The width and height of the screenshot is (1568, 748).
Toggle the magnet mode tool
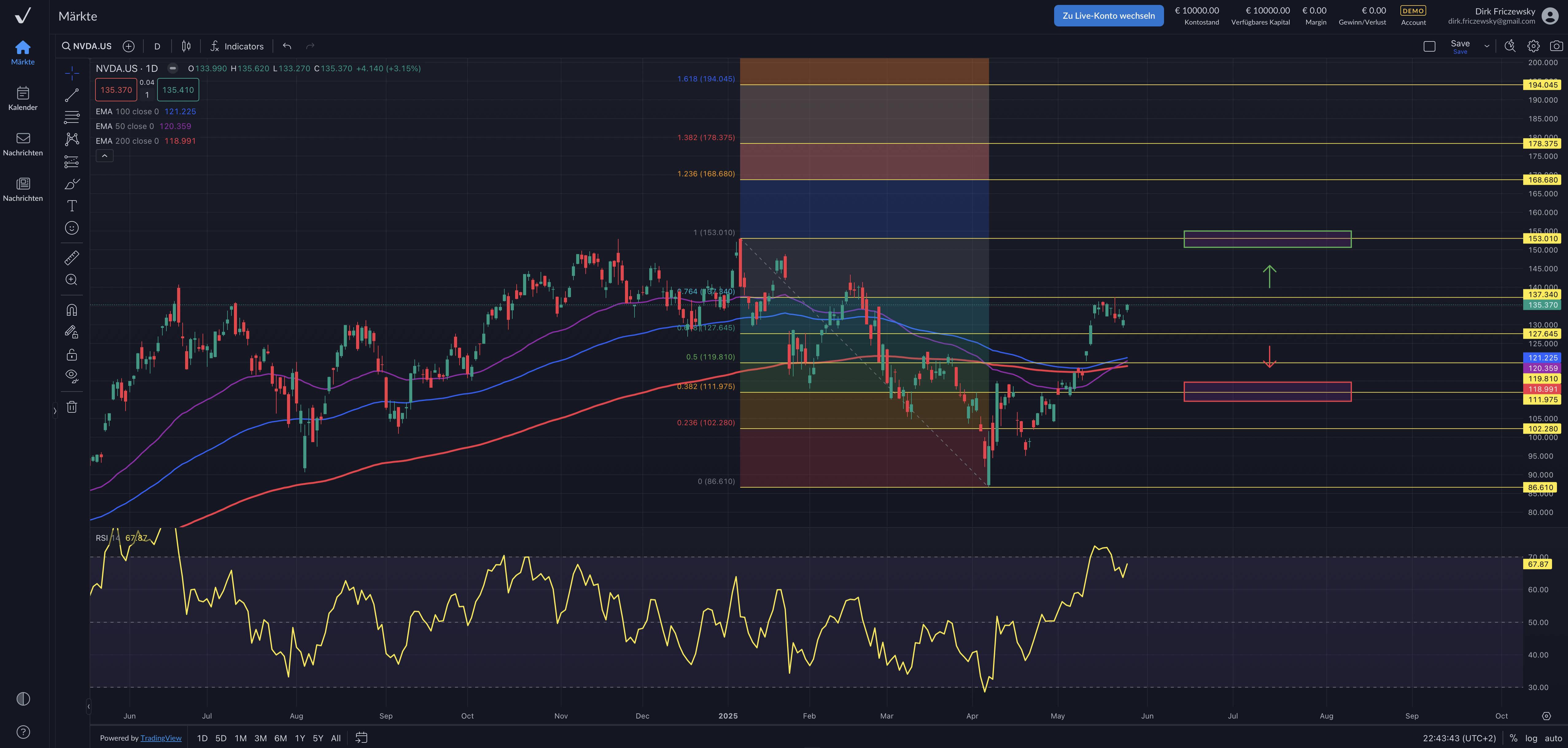pos(72,310)
